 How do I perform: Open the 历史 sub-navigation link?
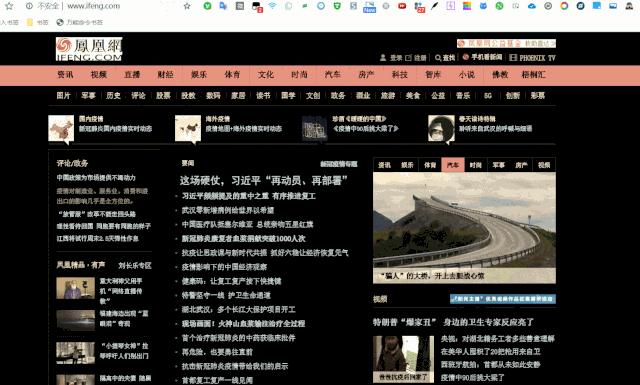113,96
